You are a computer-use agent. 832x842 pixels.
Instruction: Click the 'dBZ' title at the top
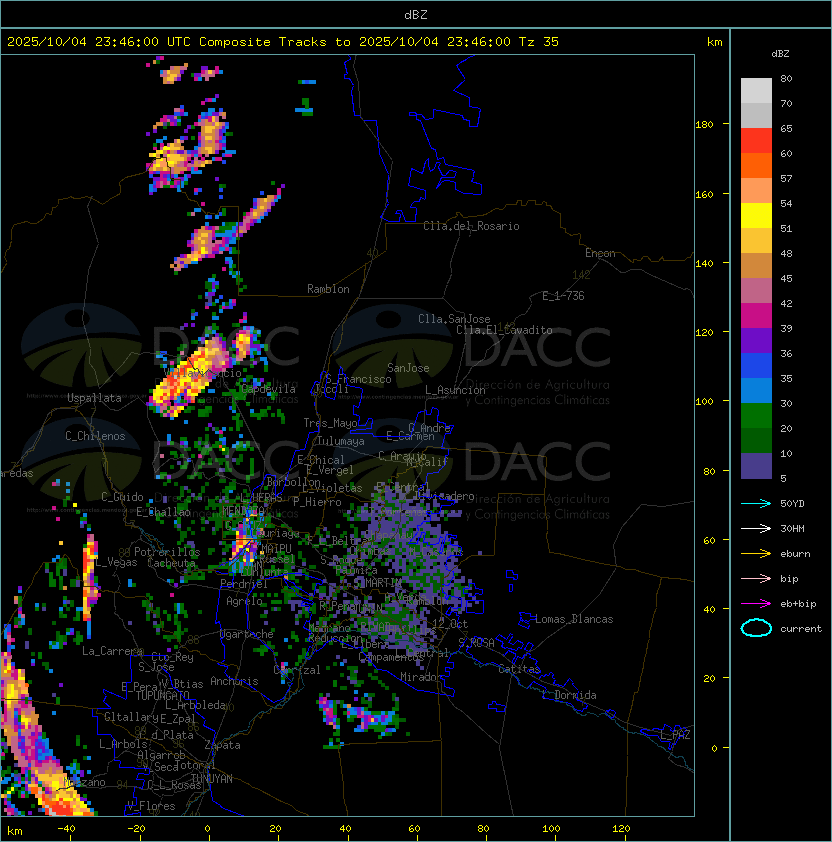point(416,15)
